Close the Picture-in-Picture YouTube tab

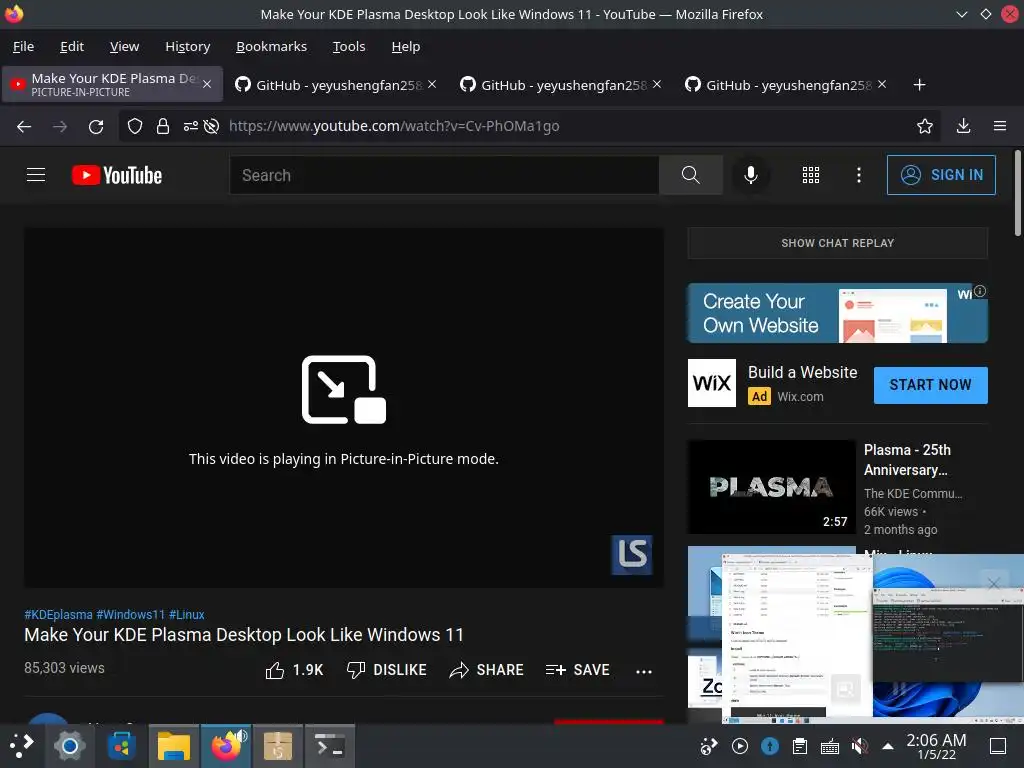click(x=207, y=84)
